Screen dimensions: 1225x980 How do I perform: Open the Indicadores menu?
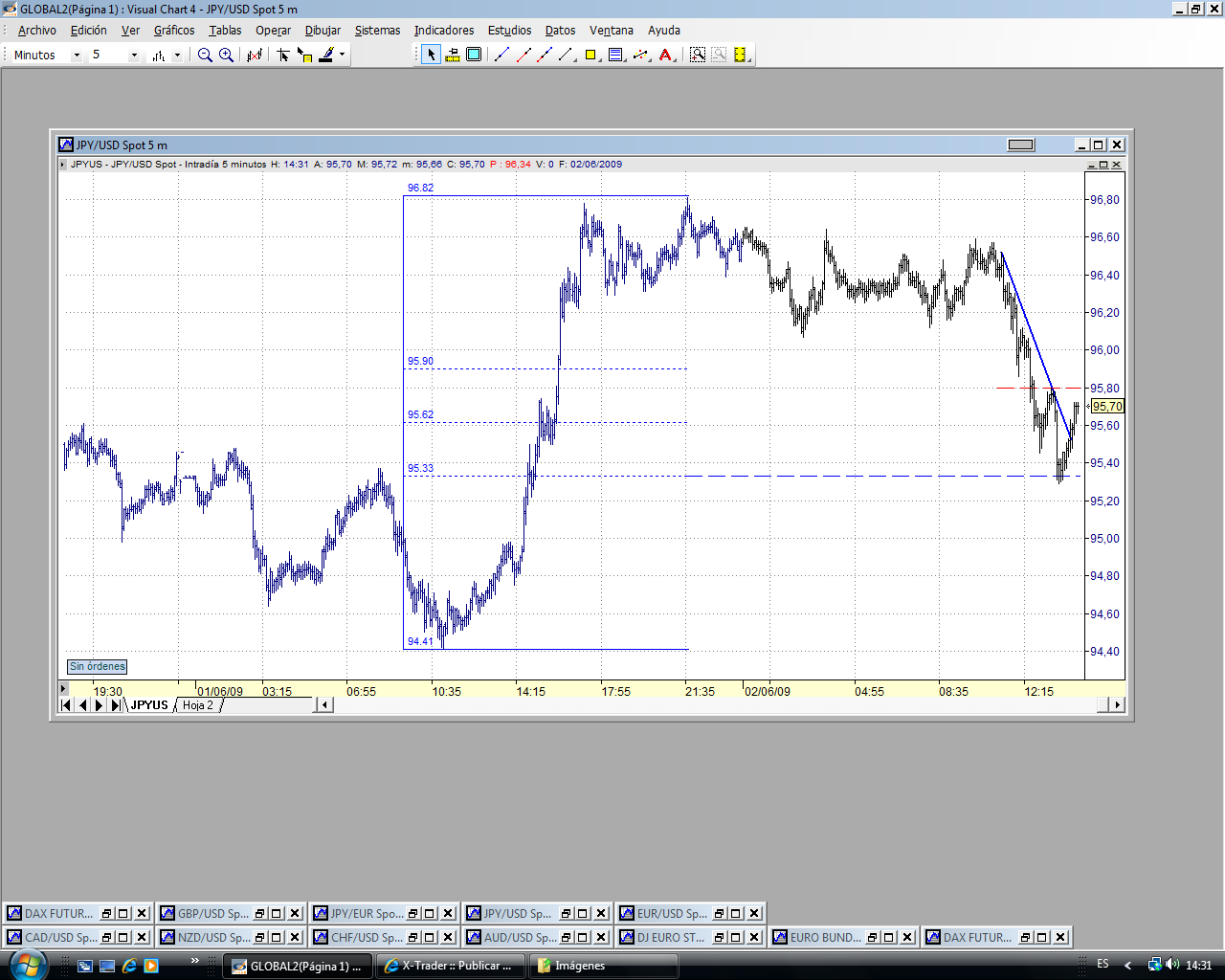click(x=443, y=31)
